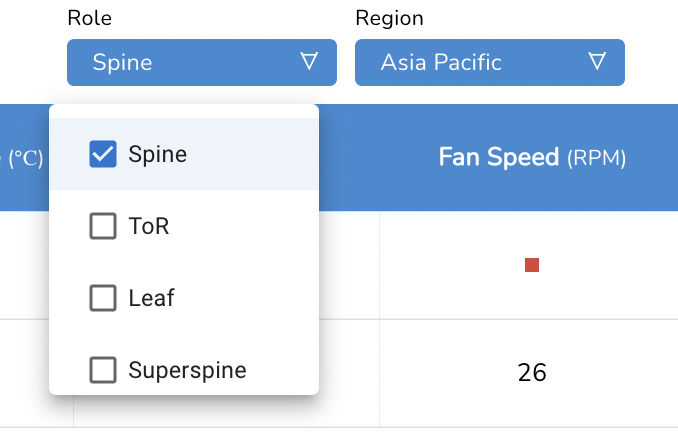Image resolution: width=678 pixels, height=440 pixels.
Task: Click the Role filter label
Action: [x=88, y=18]
